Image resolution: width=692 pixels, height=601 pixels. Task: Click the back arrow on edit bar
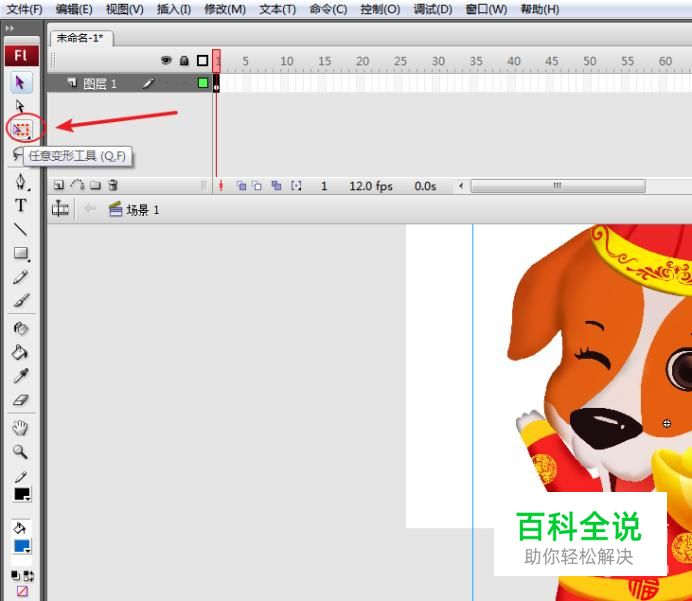[x=90, y=208]
